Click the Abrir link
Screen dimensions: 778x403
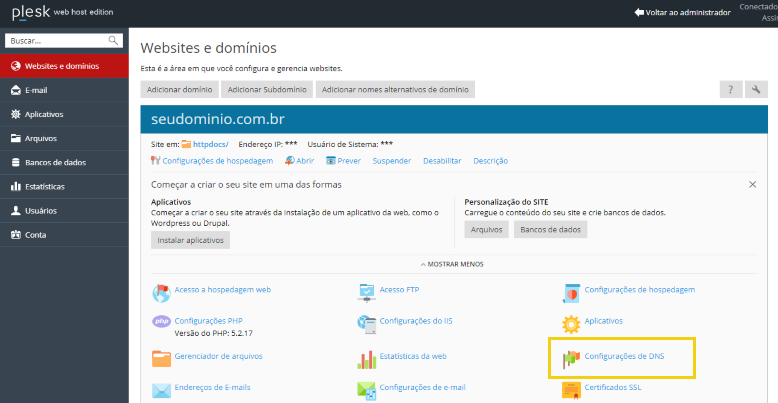pyautogui.click(x=305, y=161)
